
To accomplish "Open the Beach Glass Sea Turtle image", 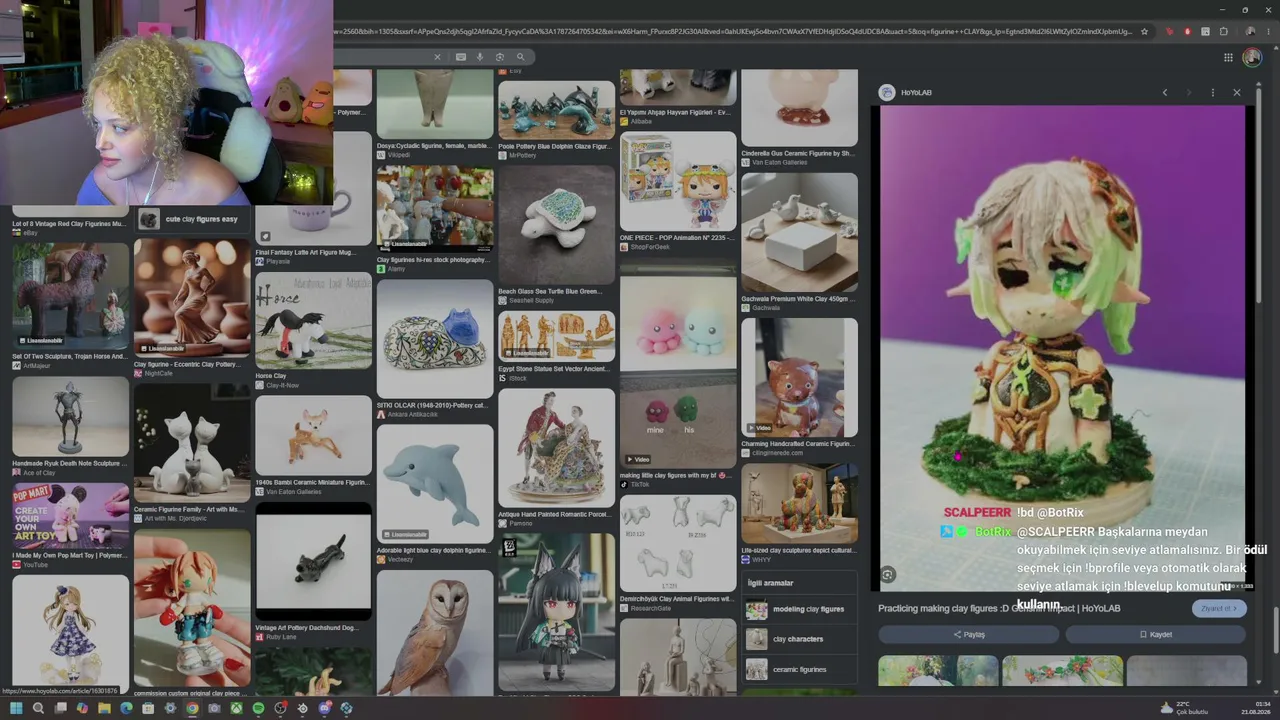I will tap(556, 224).
